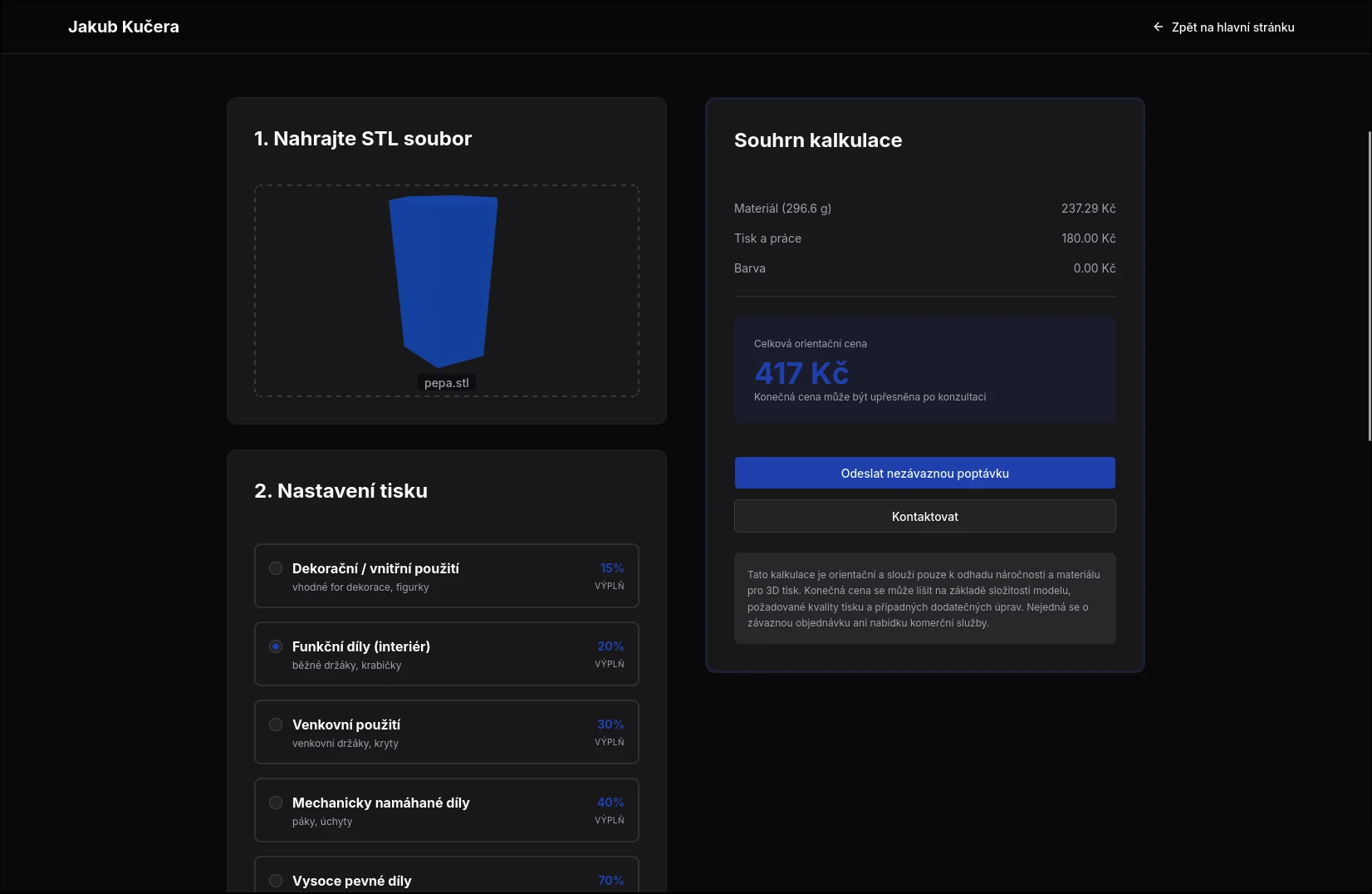Screen dimensions: 1372x894
Task: Click the back arrow icon in header
Action: 1158,27
